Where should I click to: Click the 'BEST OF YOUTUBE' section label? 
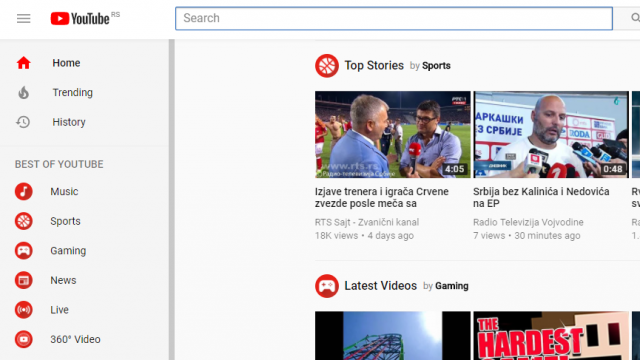coord(59,164)
